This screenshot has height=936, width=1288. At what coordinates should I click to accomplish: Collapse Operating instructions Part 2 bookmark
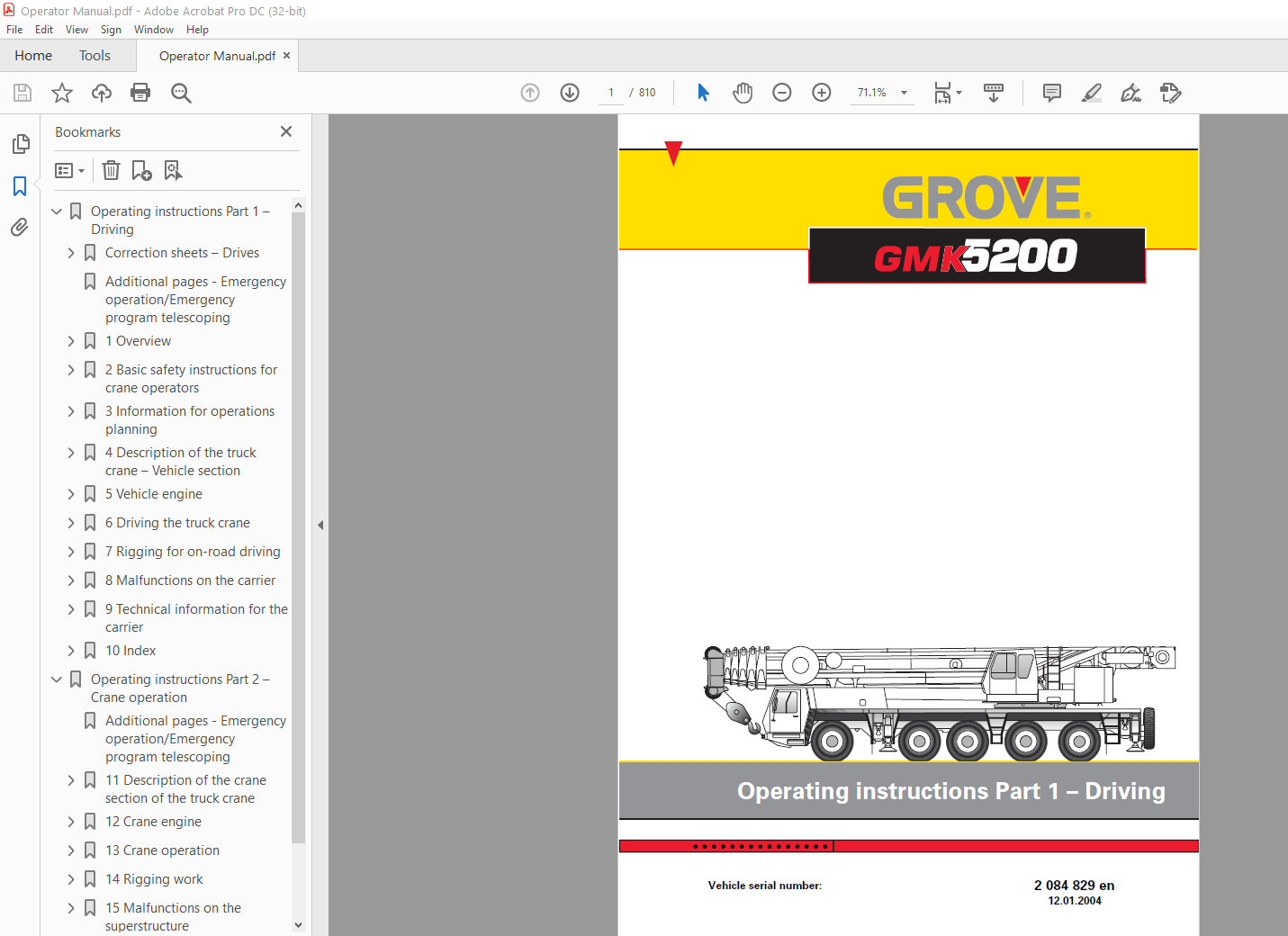coord(57,679)
